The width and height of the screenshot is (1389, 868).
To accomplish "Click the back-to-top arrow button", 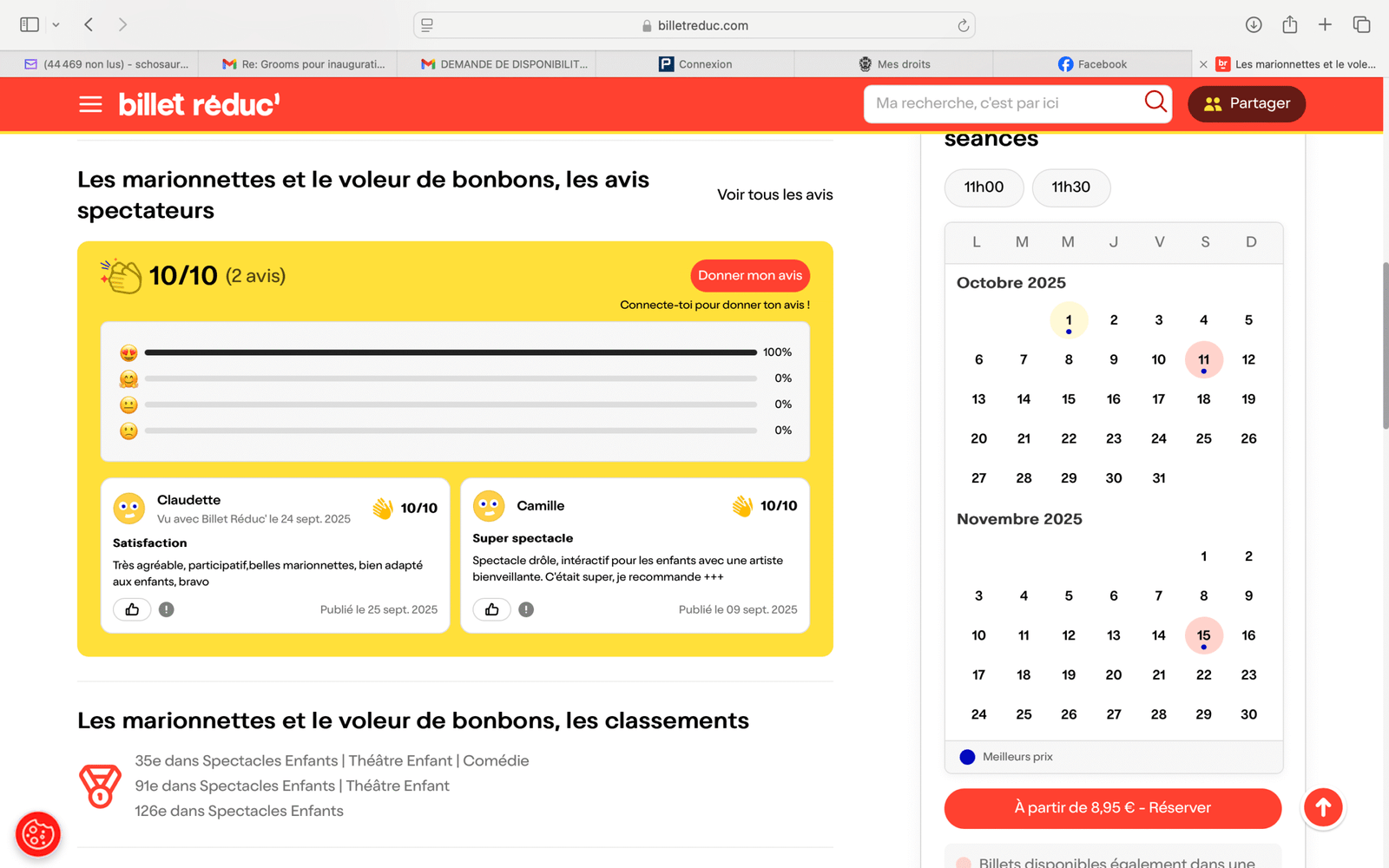I will point(1323,807).
